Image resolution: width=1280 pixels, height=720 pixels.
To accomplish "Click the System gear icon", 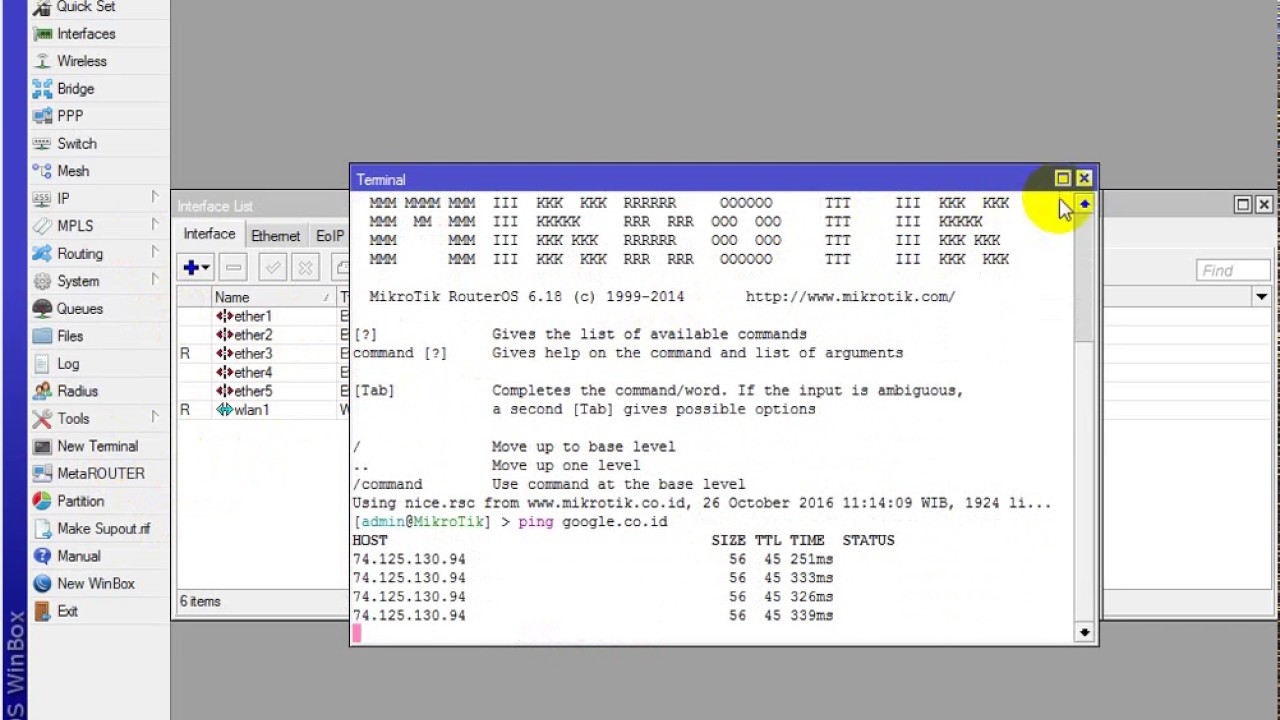I will 41,281.
